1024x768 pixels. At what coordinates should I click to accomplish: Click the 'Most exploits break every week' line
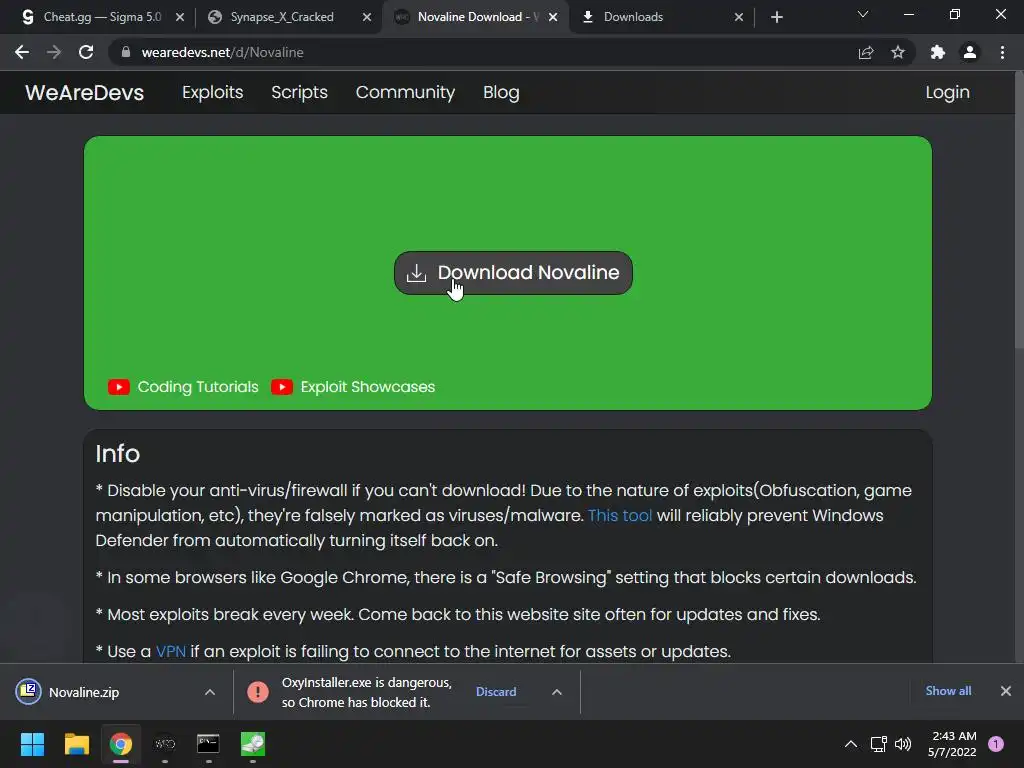point(458,615)
